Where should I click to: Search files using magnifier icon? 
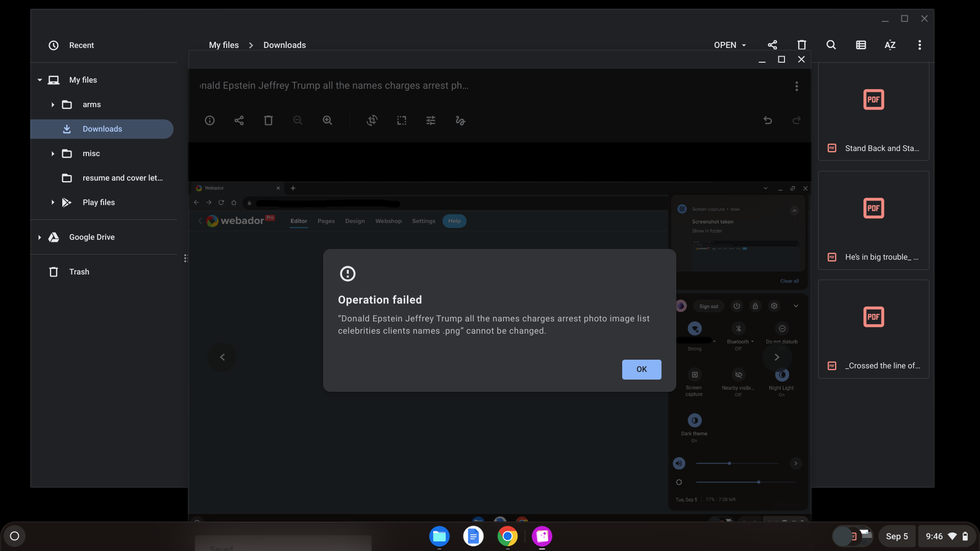[x=831, y=45]
